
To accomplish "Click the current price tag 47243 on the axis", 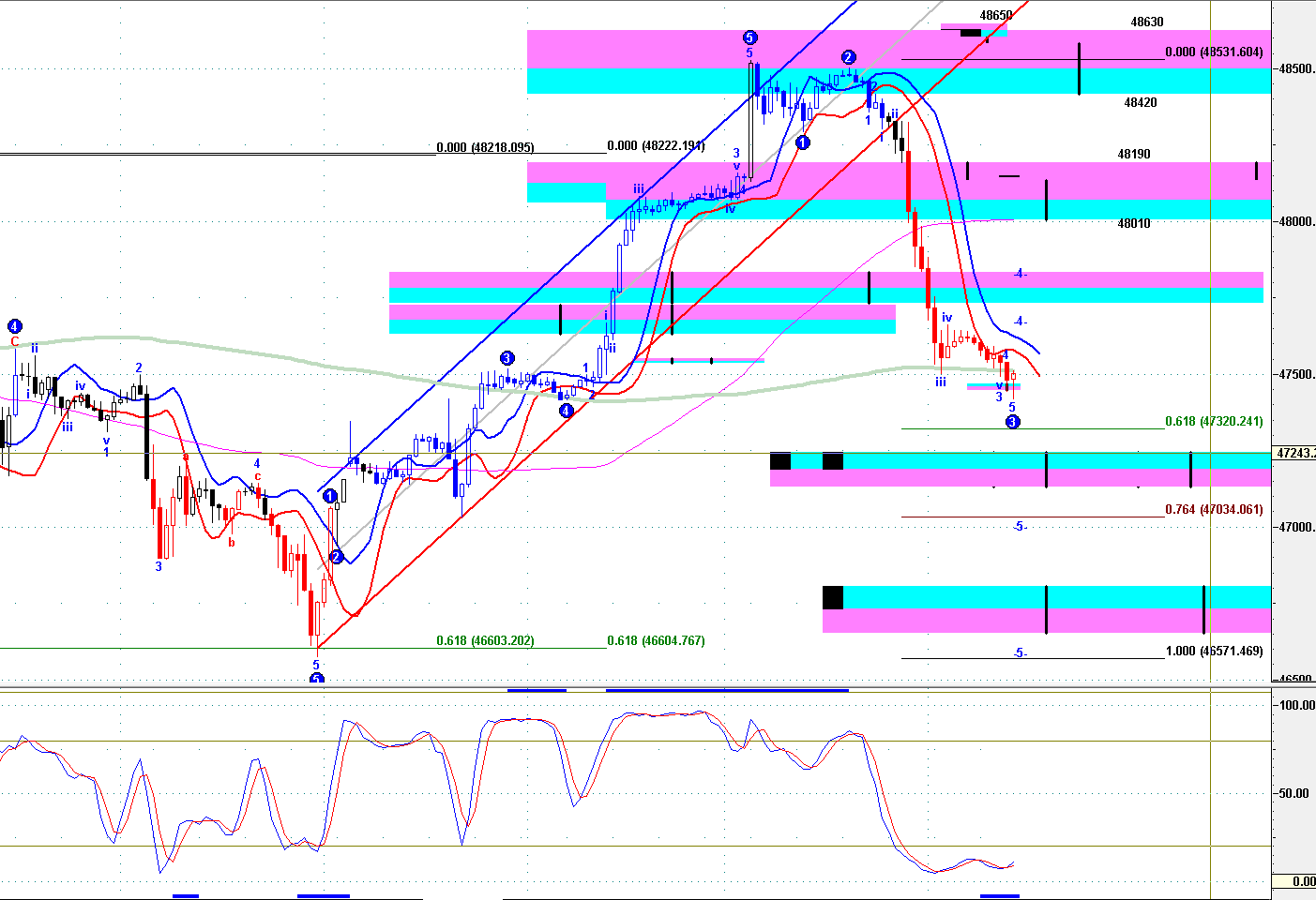I will pos(1294,454).
